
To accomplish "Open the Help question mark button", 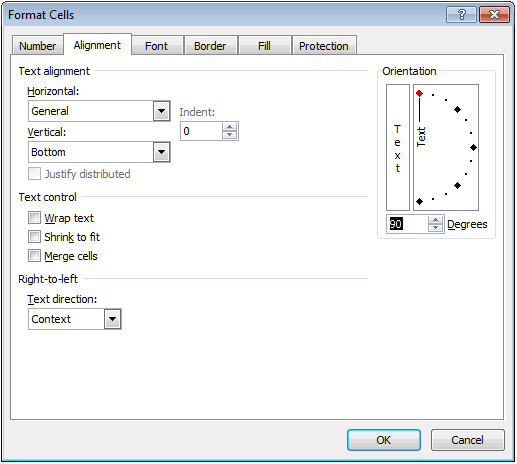I will point(462,15).
